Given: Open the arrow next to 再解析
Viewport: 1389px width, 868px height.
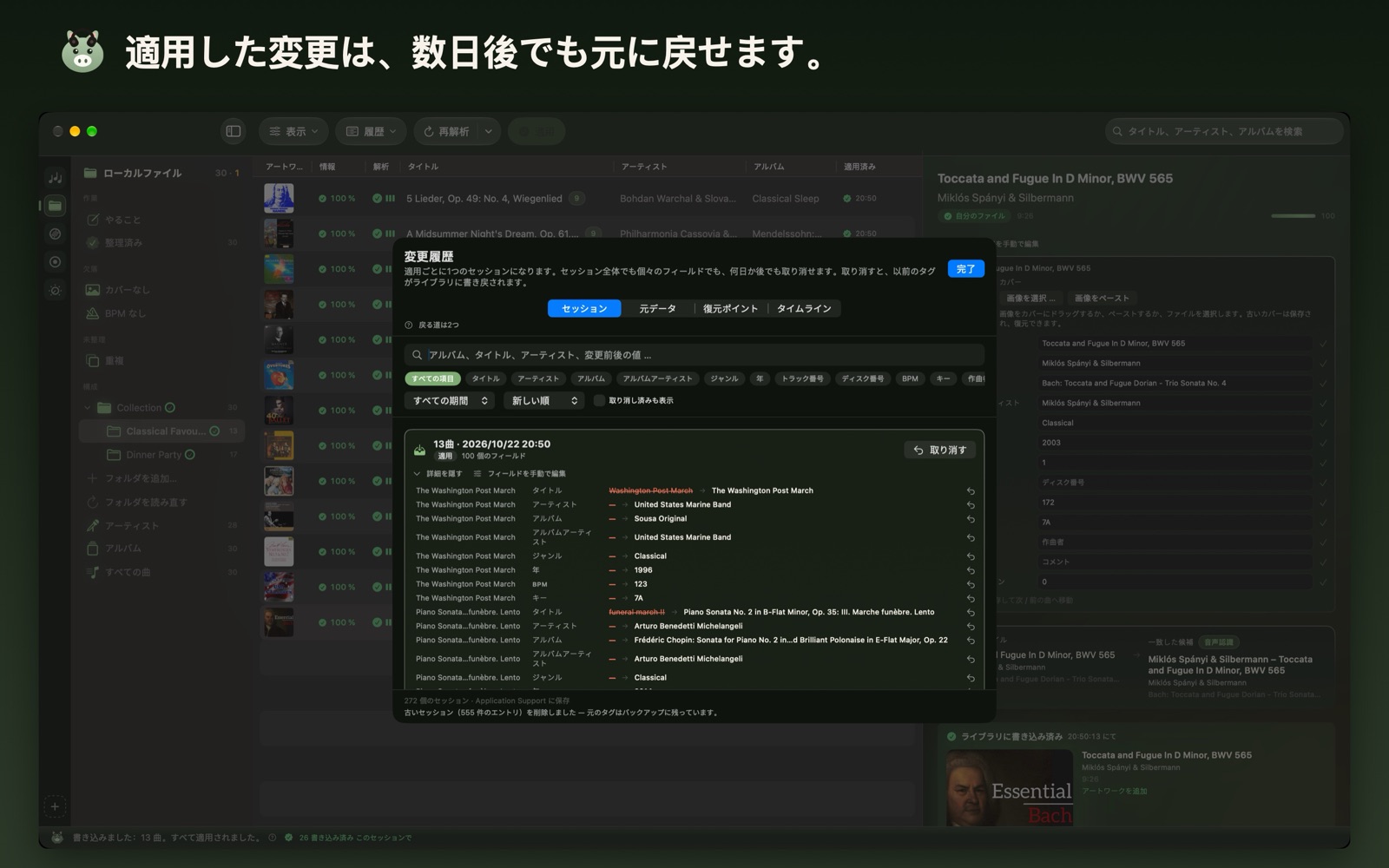Looking at the screenshot, I should (x=489, y=131).
